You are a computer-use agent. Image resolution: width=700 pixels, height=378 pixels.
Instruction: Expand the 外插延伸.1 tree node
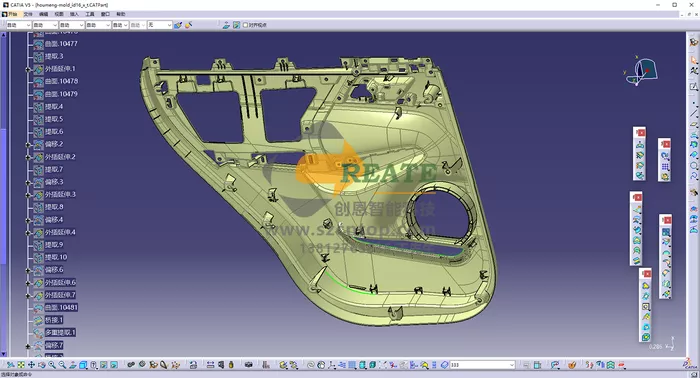pos(28,69)
